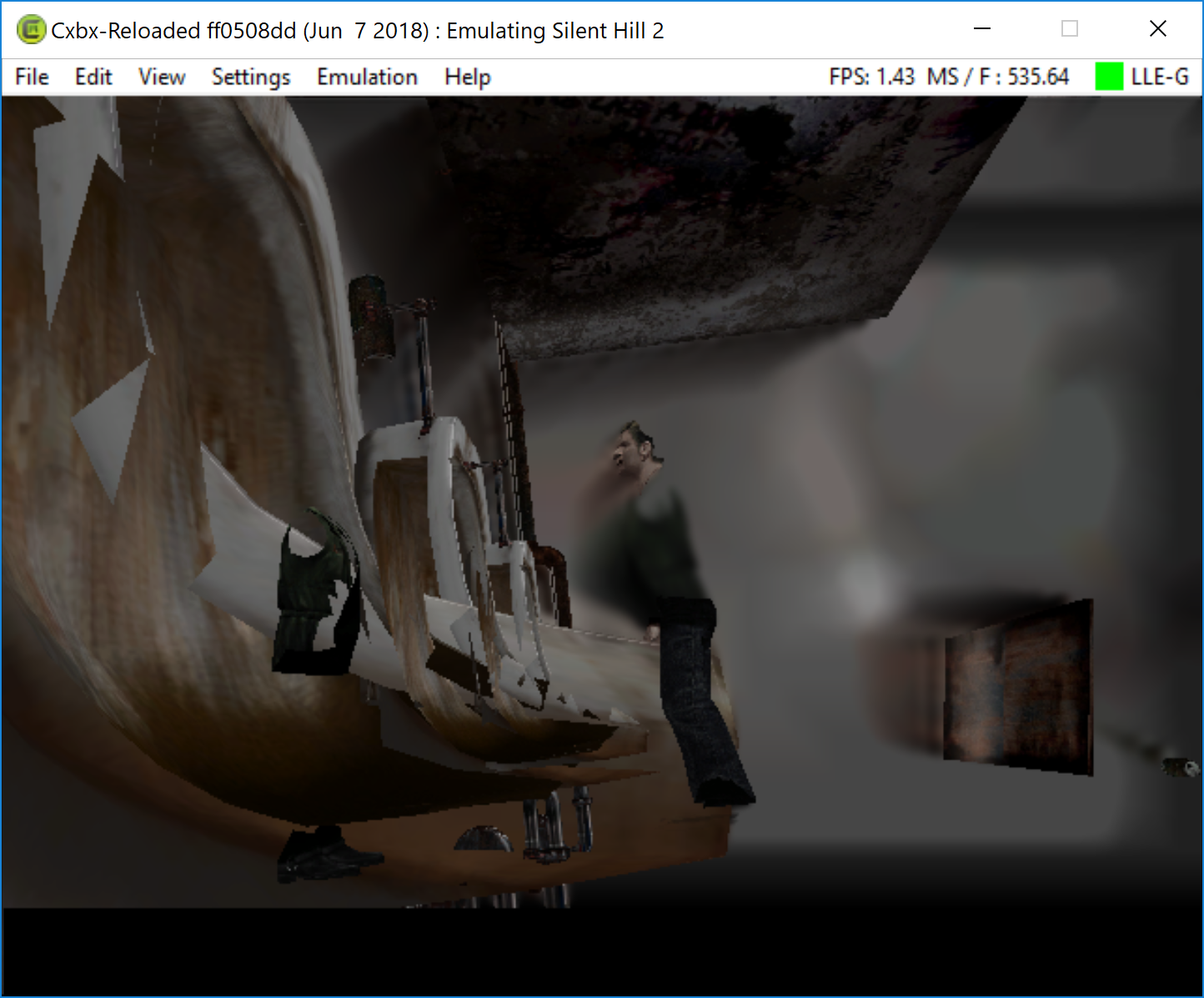Open the Emulation menu
This screenshot has height=998, width=1204.
click(367, 78)
